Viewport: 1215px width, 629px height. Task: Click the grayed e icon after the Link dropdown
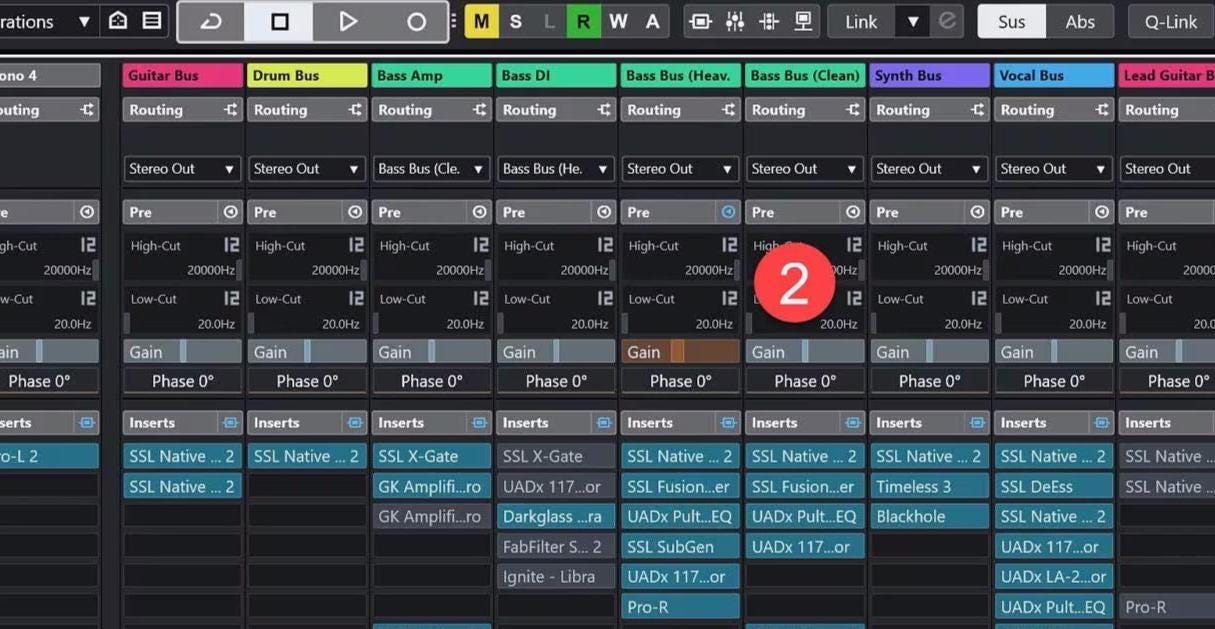(x=948, y=21)
